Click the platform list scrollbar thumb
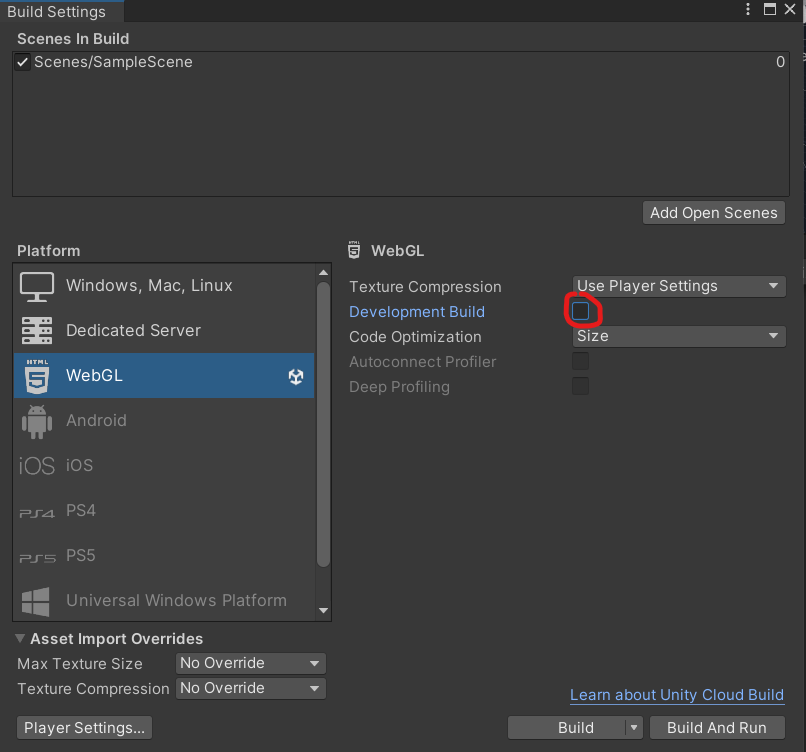 (x=323, y=425)
